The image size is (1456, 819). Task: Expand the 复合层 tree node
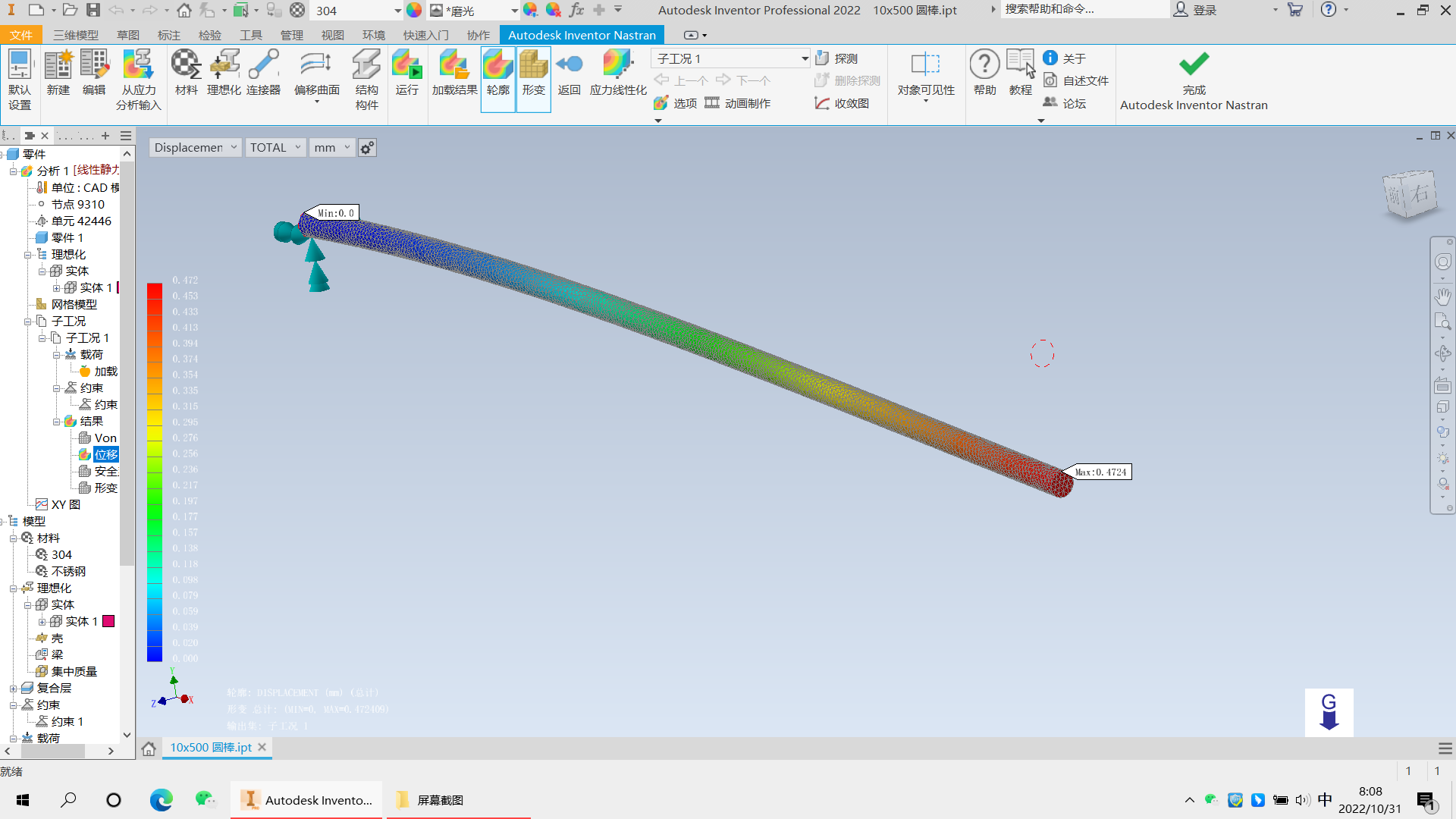coord(13,689)
